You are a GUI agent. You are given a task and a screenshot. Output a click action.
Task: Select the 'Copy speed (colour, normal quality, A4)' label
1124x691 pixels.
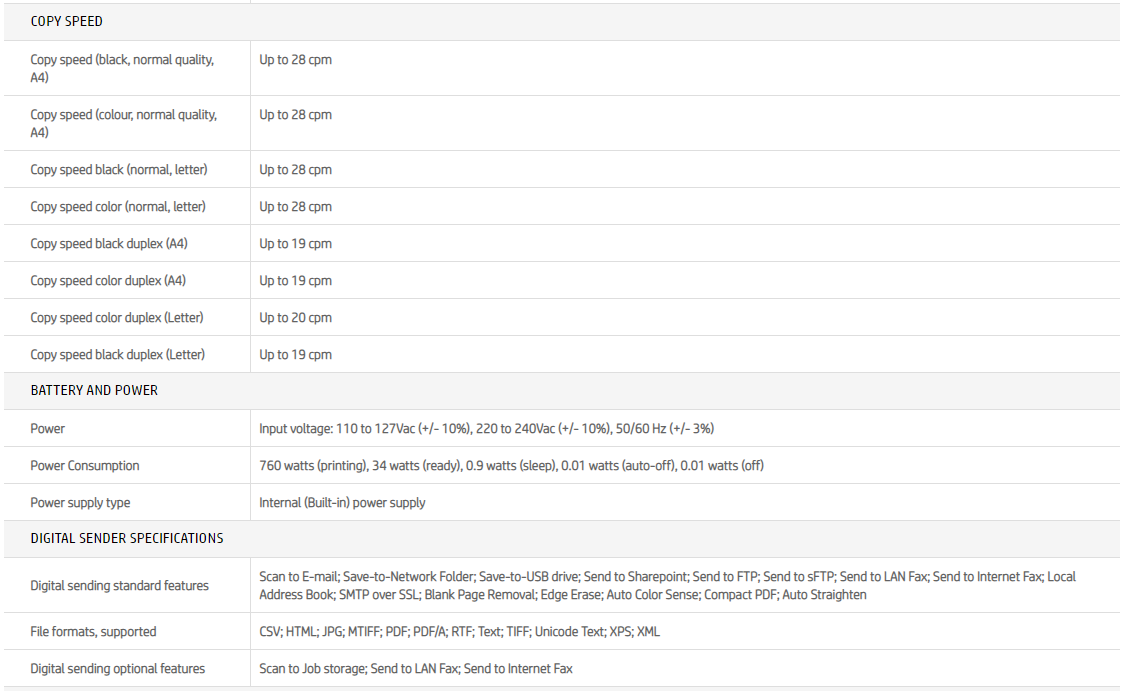point(123,123)
